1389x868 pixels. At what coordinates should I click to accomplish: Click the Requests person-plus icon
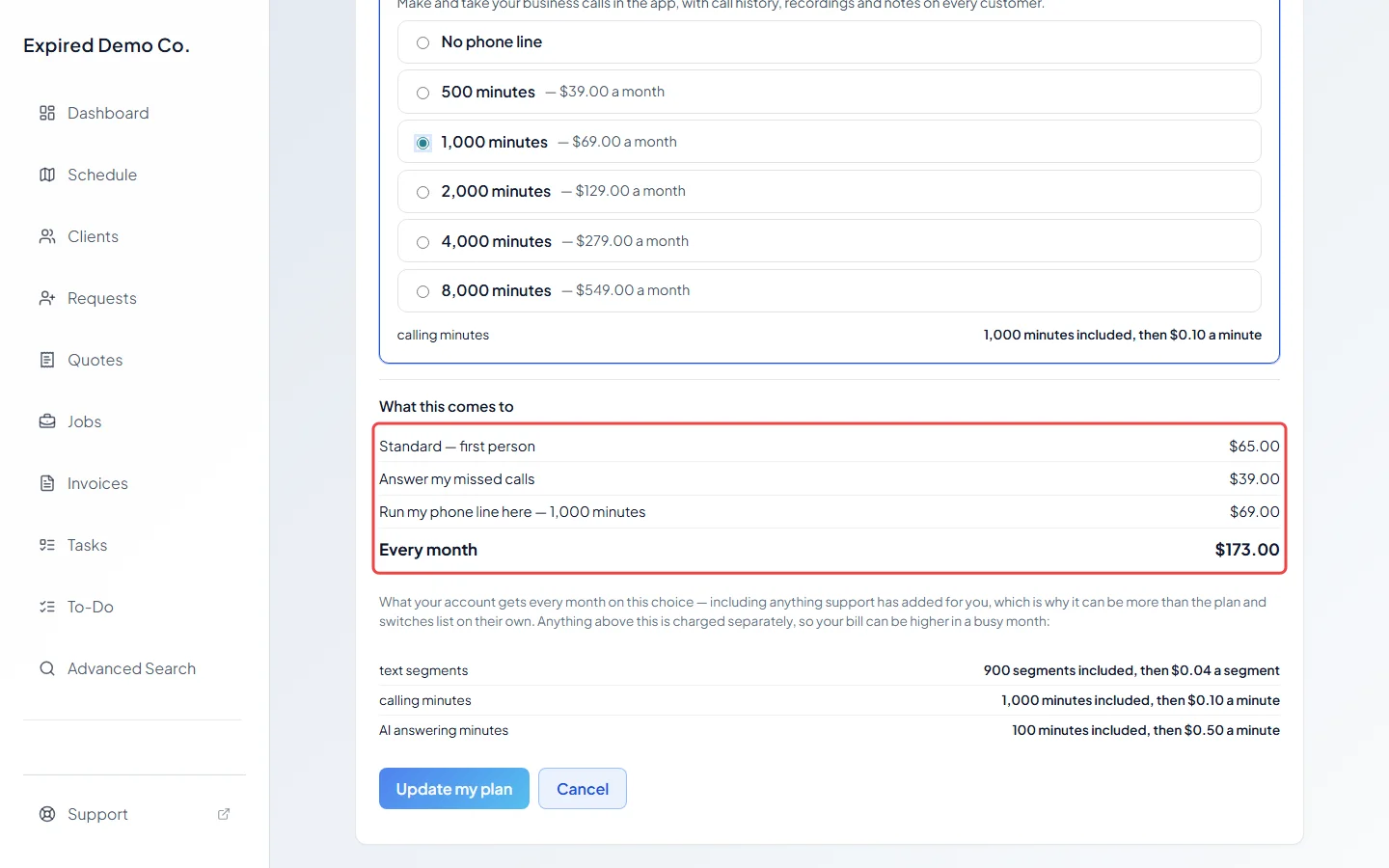pos(47,298)
